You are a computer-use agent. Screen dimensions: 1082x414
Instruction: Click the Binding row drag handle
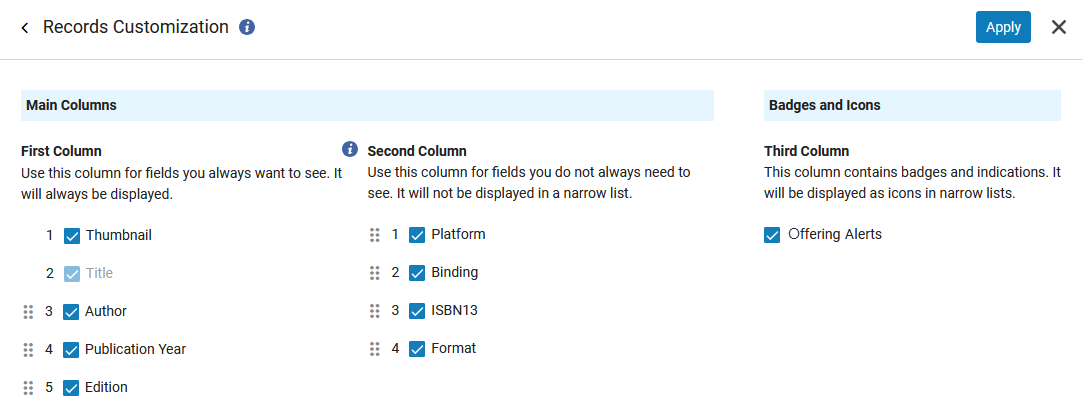tap(375, 273)
